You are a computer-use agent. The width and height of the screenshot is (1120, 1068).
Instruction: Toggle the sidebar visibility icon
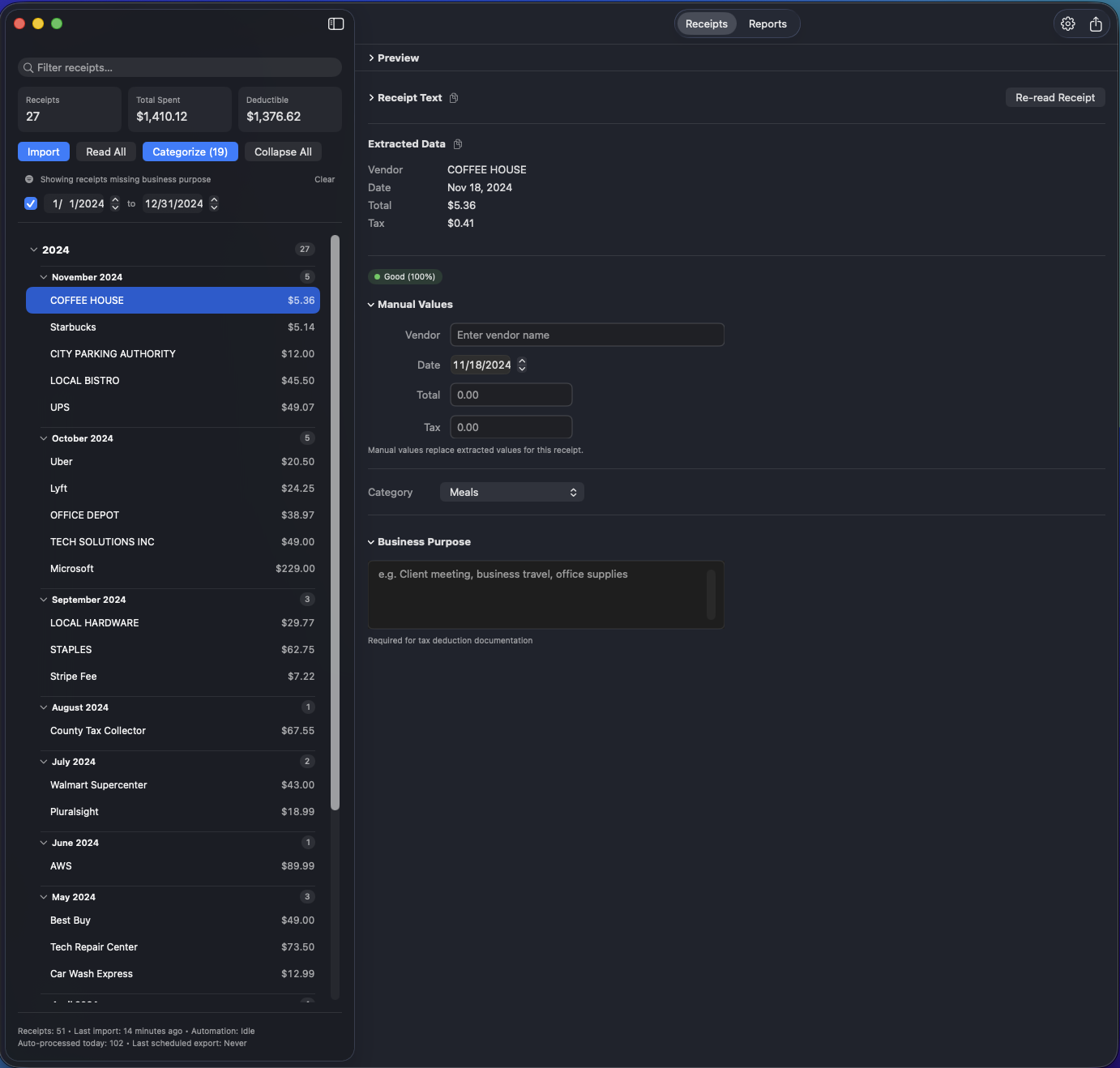(335, 23)
